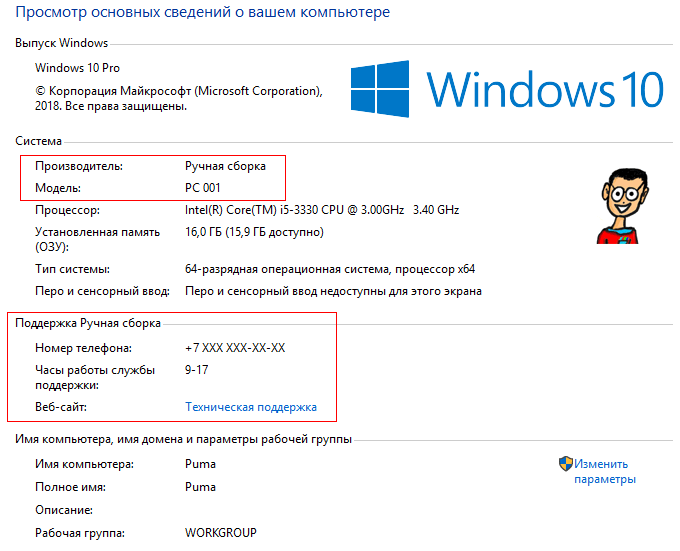This screenshot has width=680, height=551.
Task: Select the Puma value beside Полное имя
Action: pos(200,487)
